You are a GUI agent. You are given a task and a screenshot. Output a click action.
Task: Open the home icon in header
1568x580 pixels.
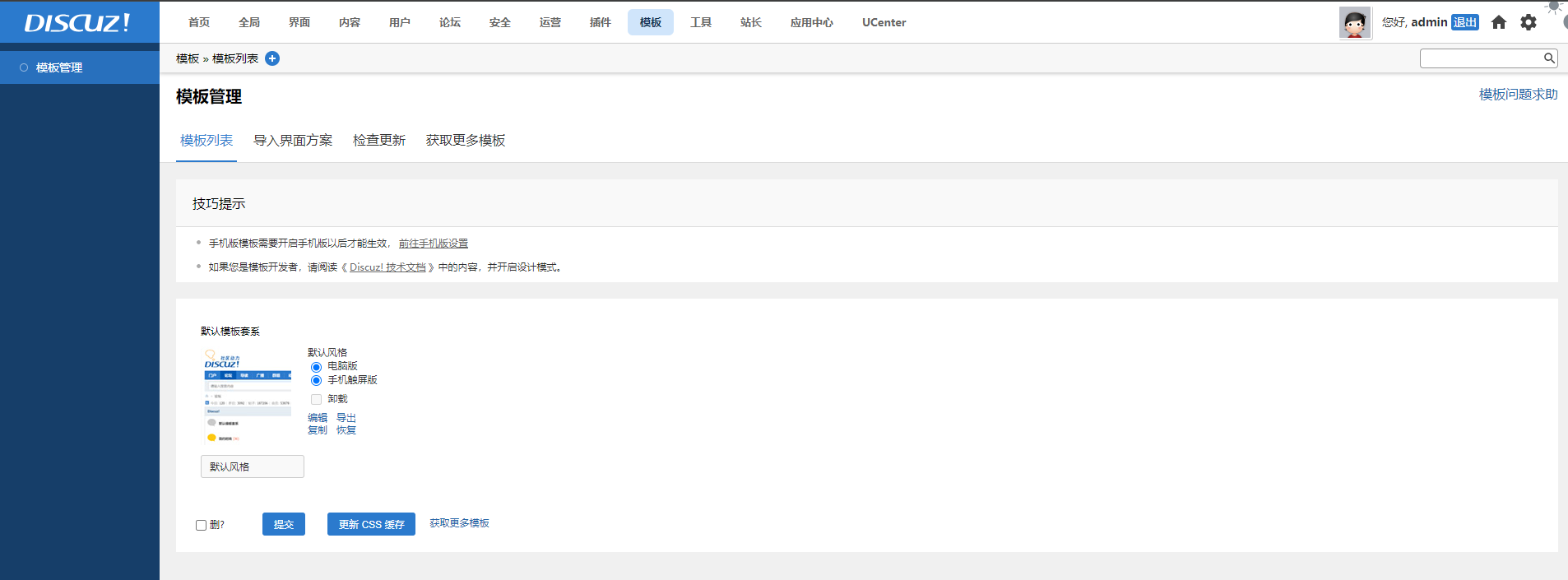[1499, 22]
